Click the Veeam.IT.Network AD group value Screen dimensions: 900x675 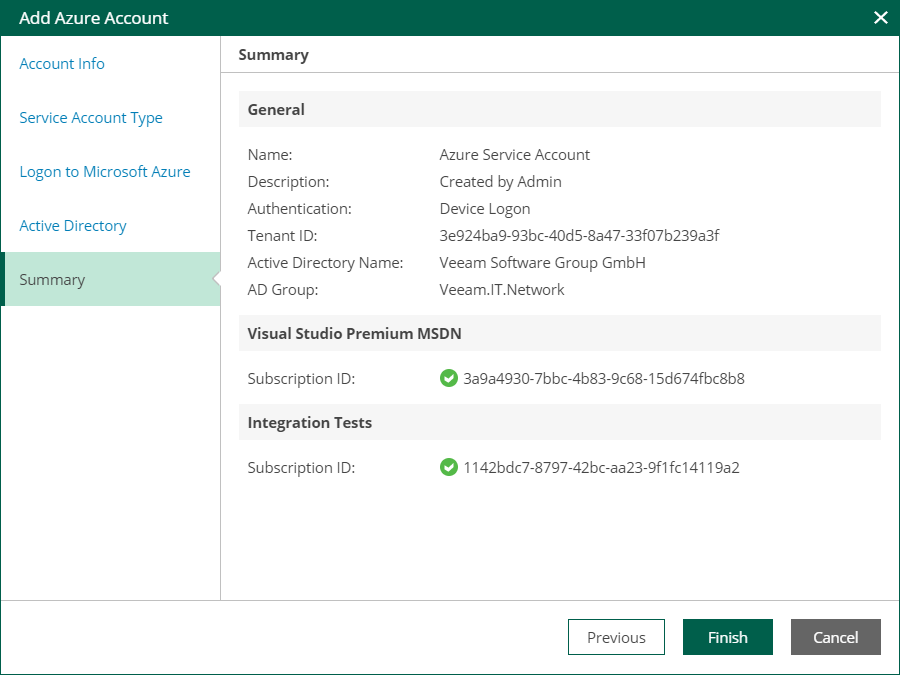[502, 290]
